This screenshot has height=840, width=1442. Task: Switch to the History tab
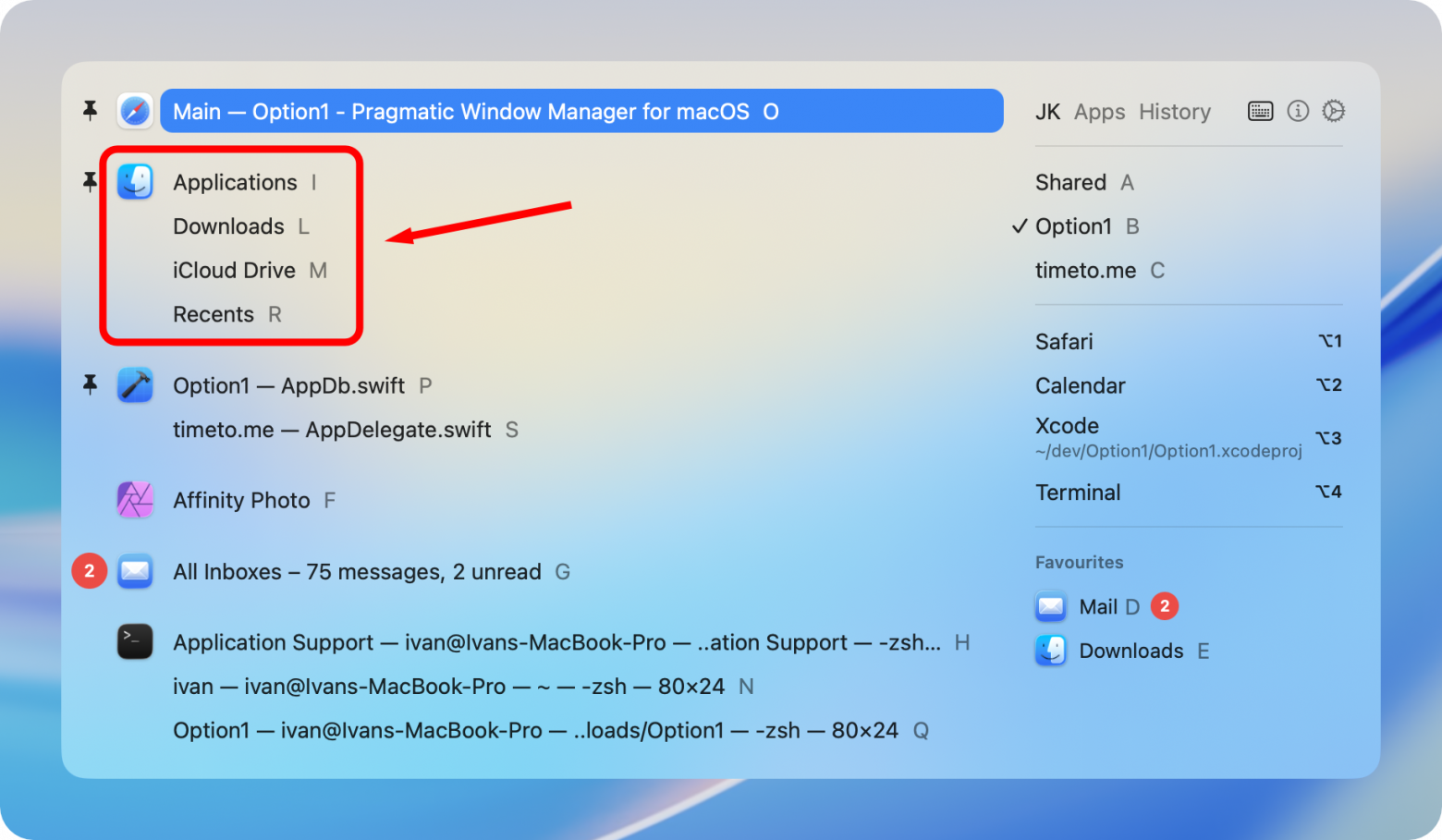click(x=1175, y=112)
